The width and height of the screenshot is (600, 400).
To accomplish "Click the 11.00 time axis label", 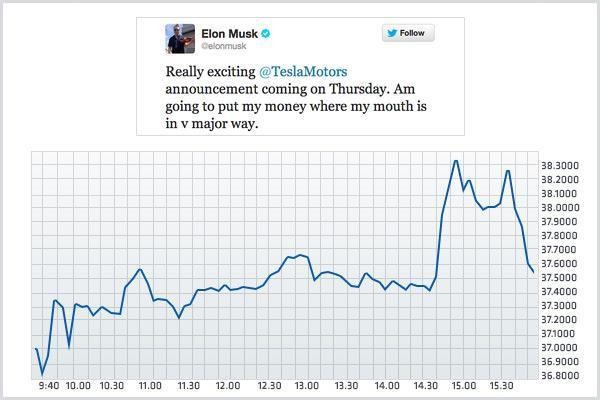I will click(150, 384).
